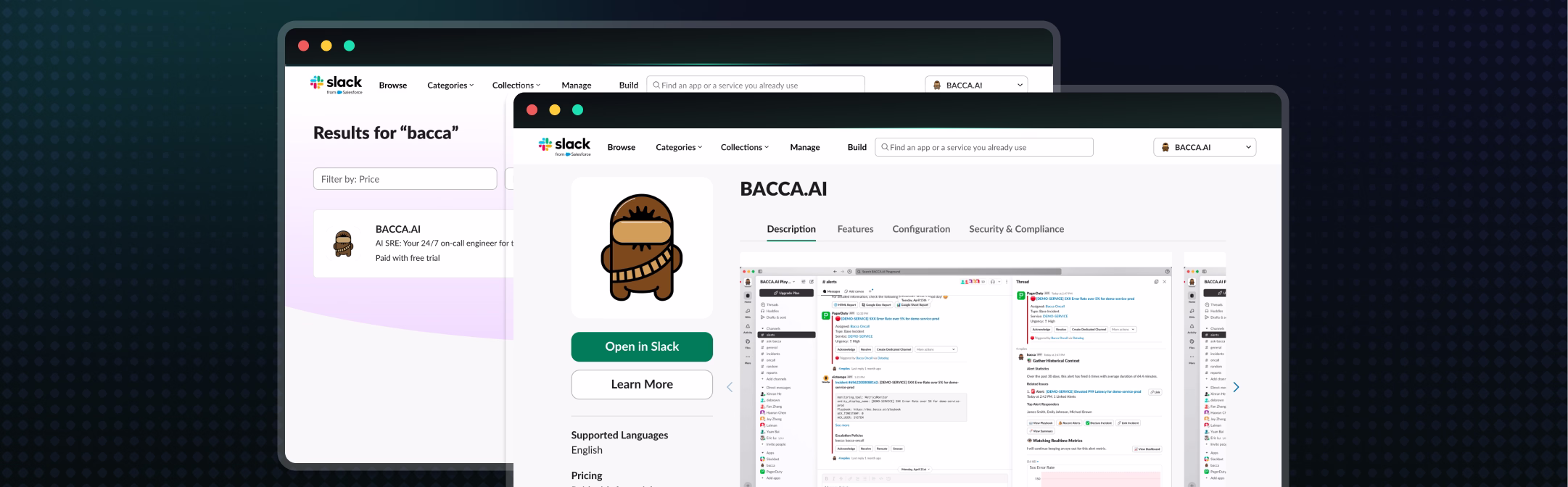Switch to Security & Compliance tab
Viewport: 1568px width, 487px height.
point(1016,229)
